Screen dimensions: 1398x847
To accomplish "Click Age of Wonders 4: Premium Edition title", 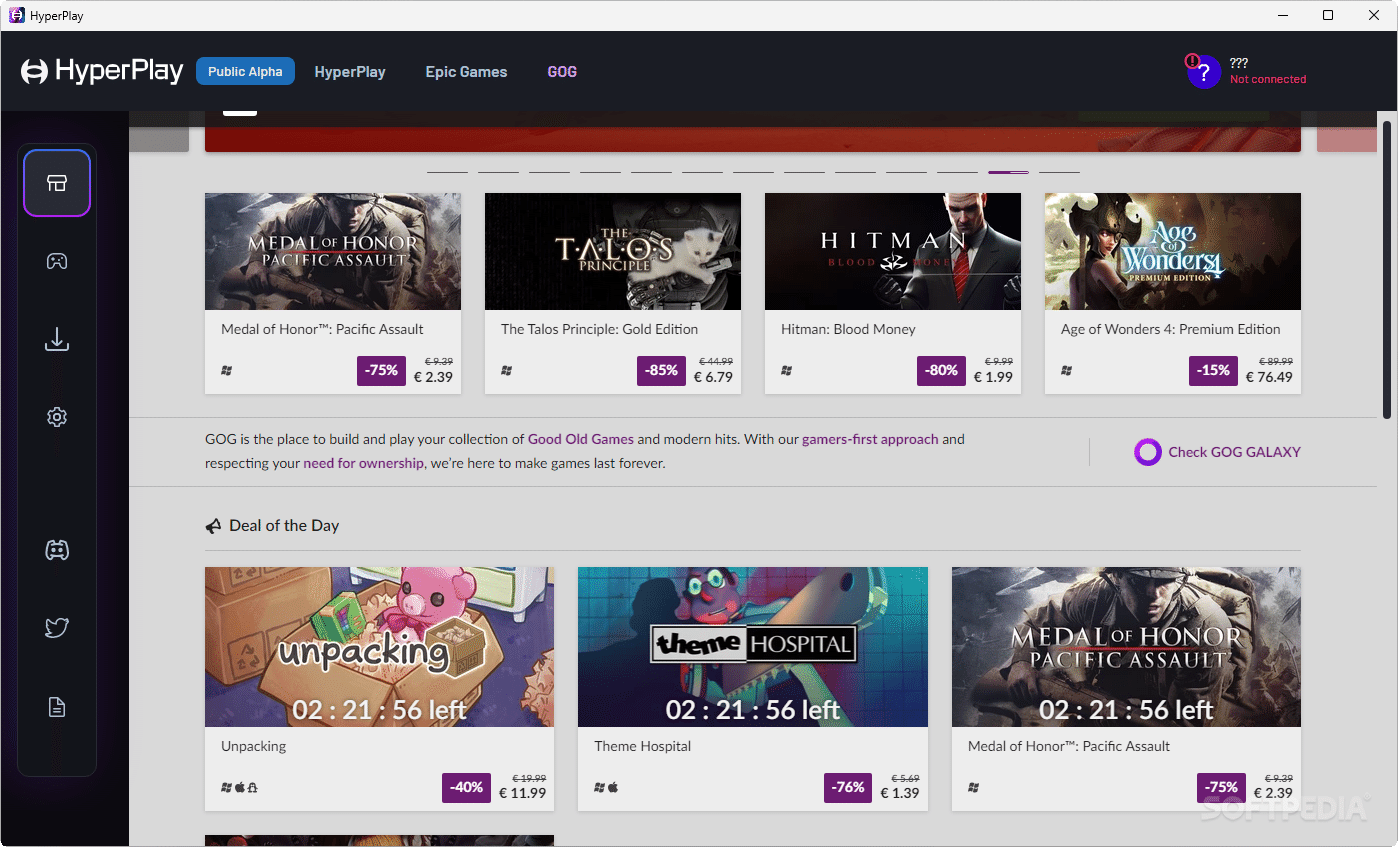I will (x=1171, y=329).
